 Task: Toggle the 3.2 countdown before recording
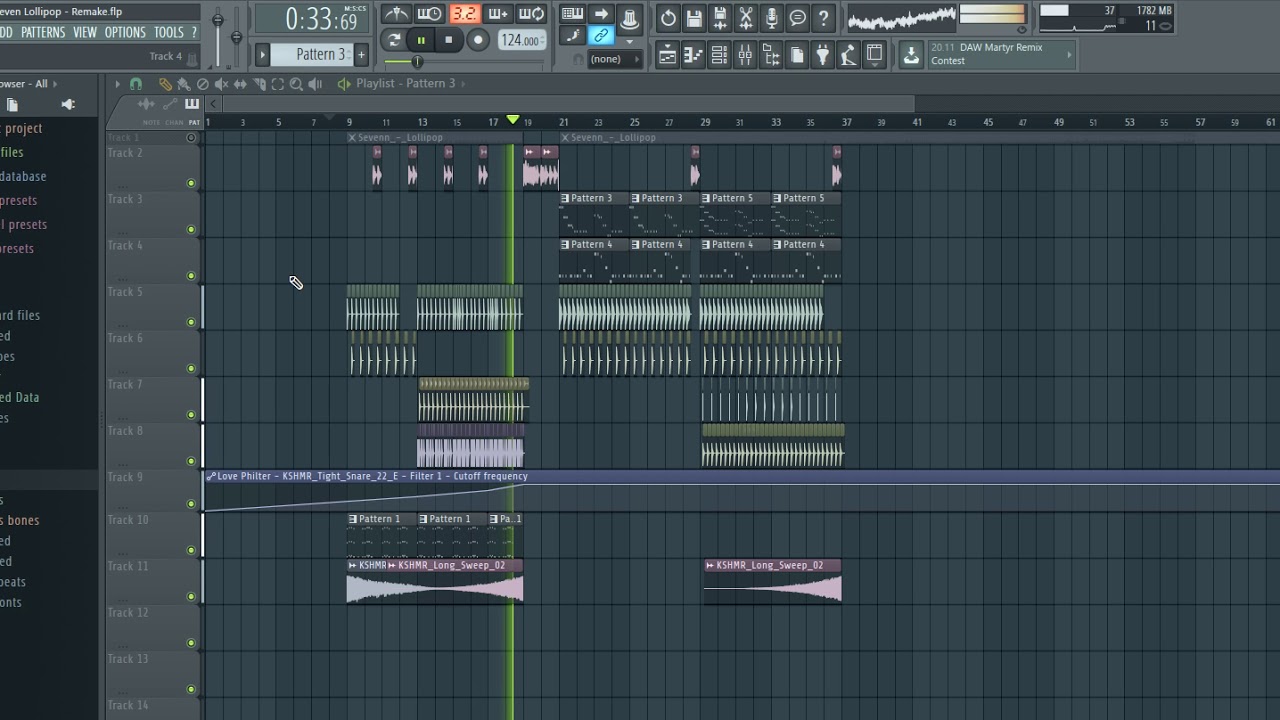pos(464,14)
